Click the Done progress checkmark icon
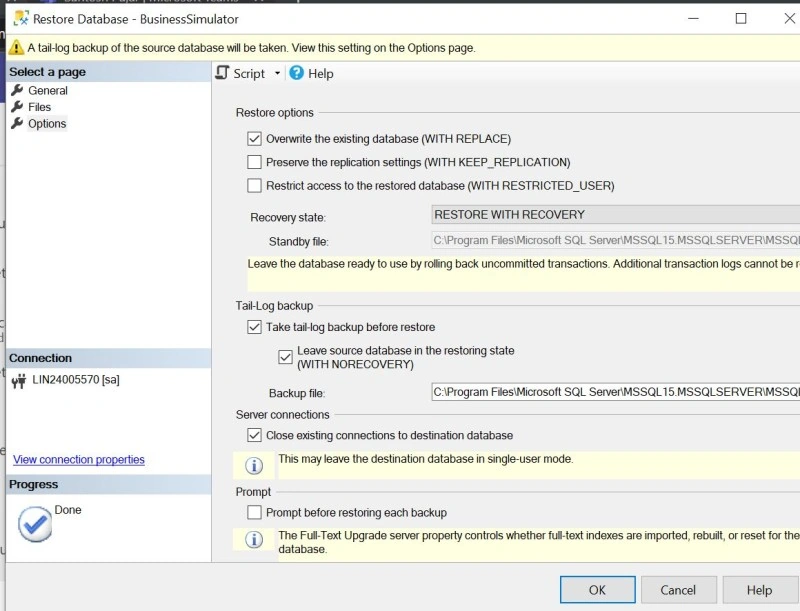The width and height of the screenshot is (800, 611). [x=35, y=524]
